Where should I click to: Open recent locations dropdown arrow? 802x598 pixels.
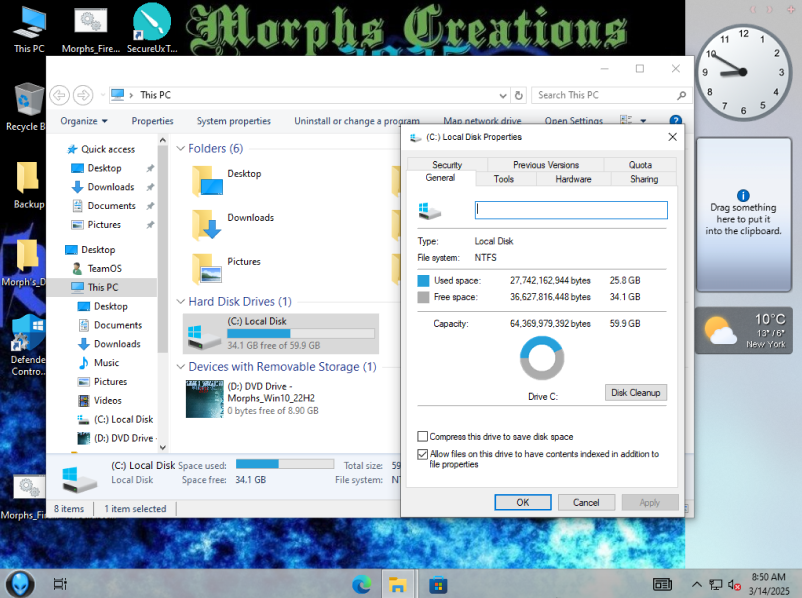[x=102, y=95]
